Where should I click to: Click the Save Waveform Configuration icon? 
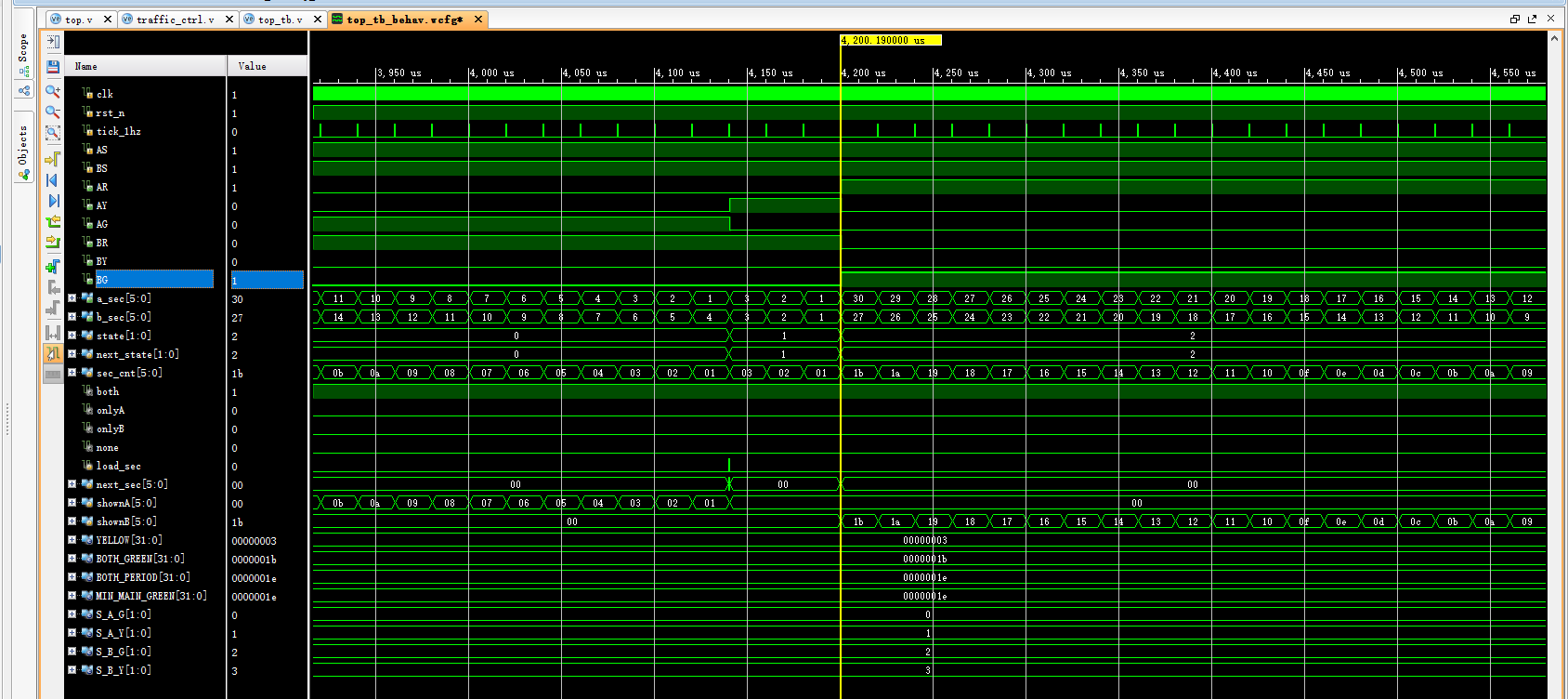tap(53, 67)
